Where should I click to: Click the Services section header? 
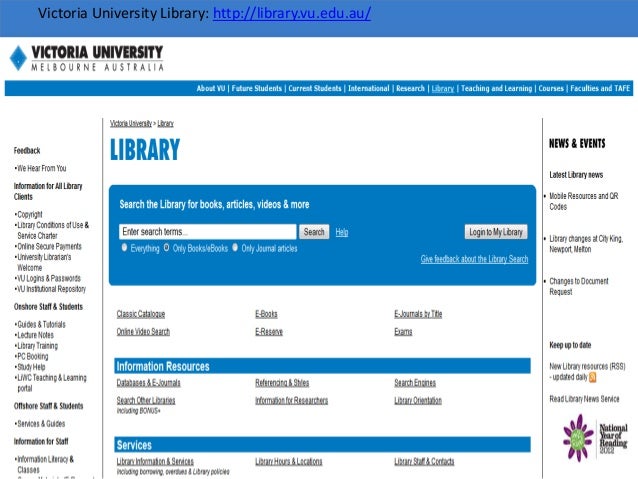322,444
